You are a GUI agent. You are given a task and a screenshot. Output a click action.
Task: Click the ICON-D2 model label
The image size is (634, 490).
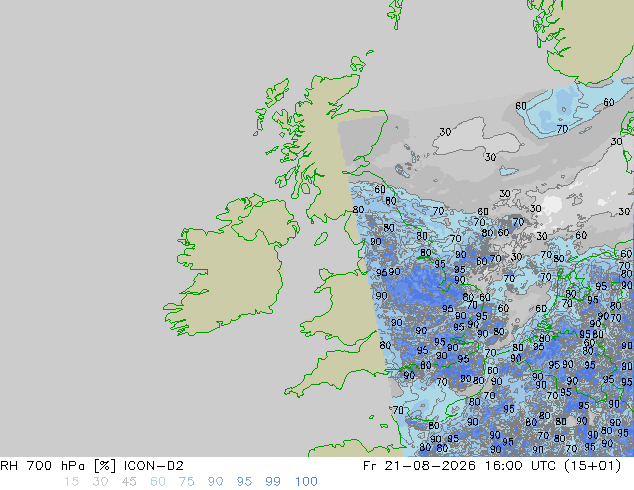(154, 466)
